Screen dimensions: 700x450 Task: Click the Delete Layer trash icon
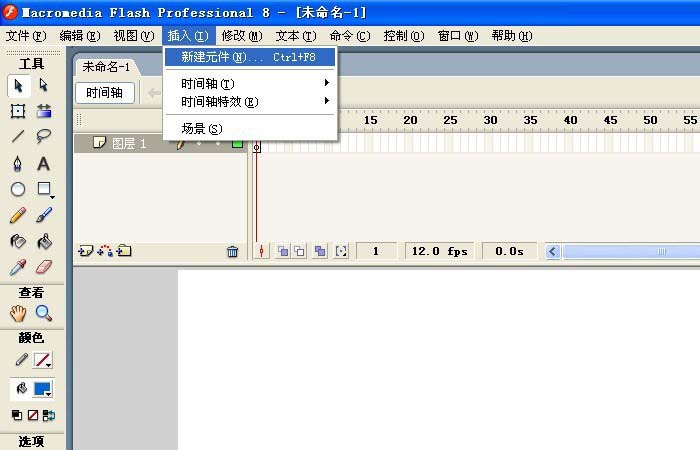[x=233, y=252]
